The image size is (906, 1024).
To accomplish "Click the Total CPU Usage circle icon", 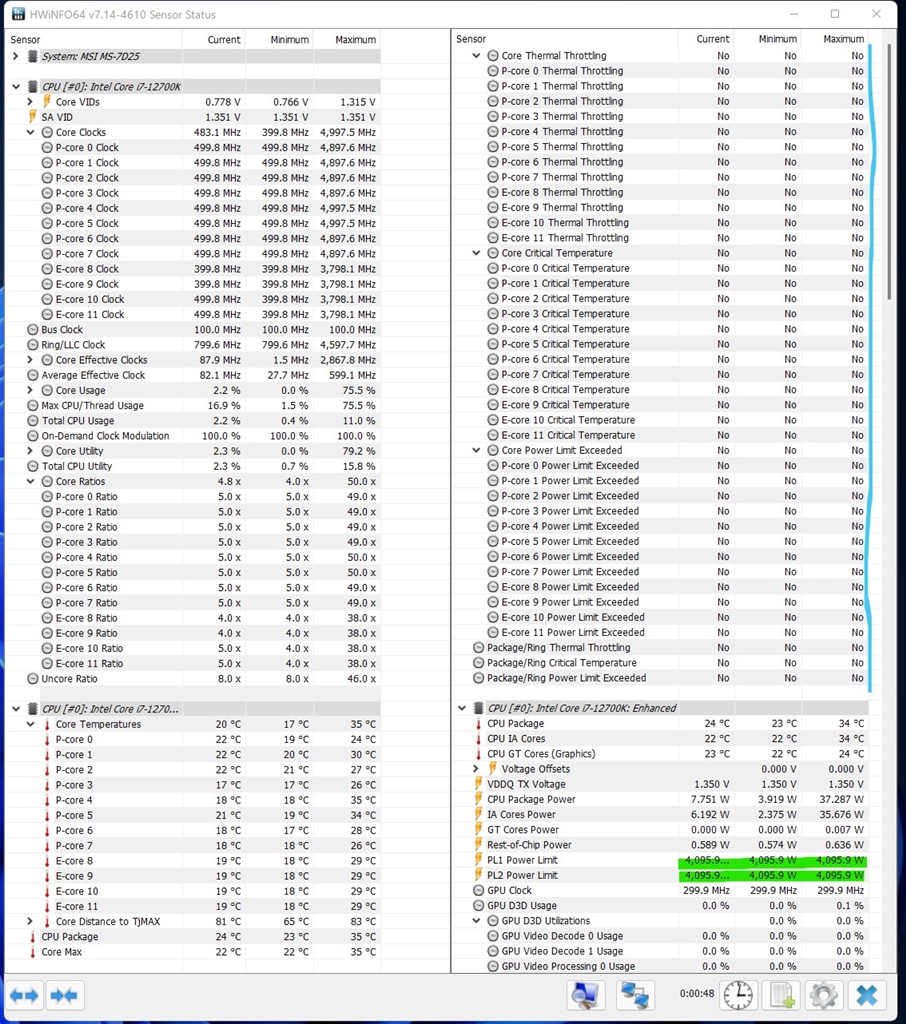I will (33, 421).
